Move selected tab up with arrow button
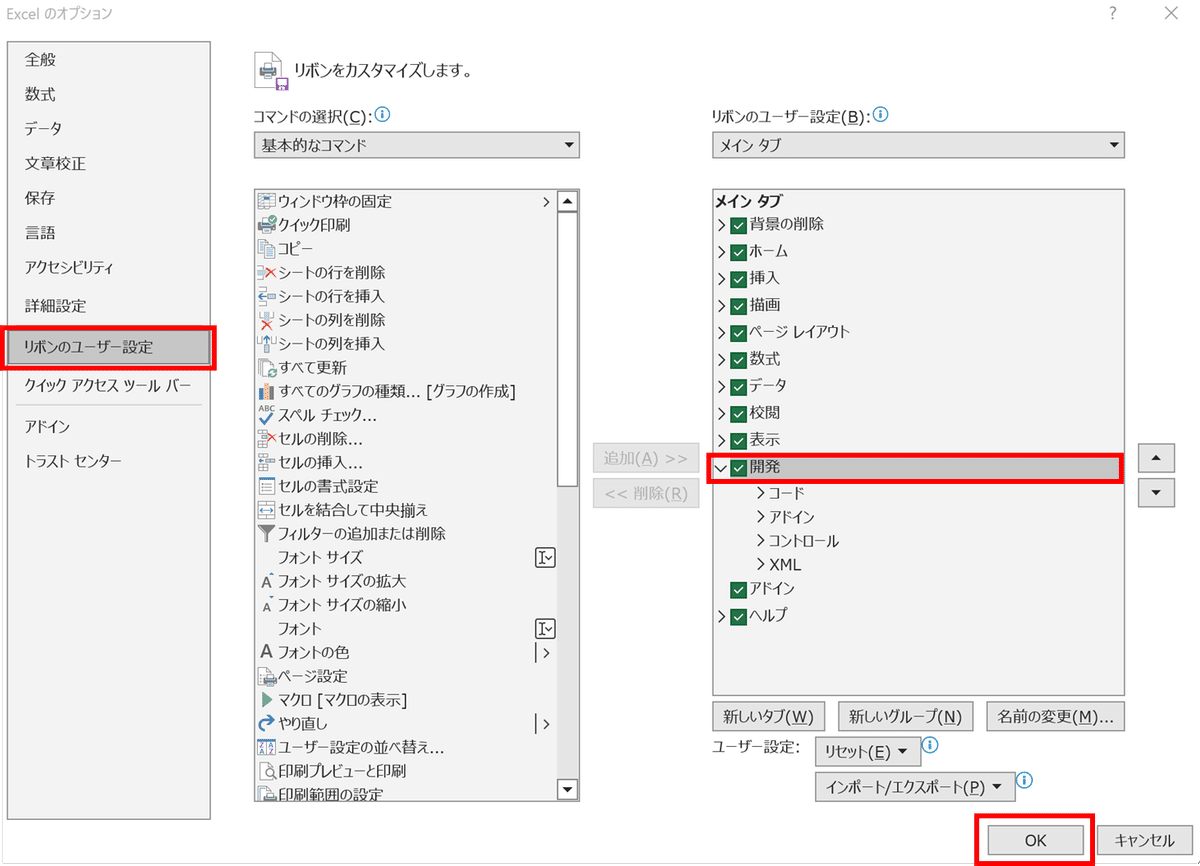 (1156, 459)
